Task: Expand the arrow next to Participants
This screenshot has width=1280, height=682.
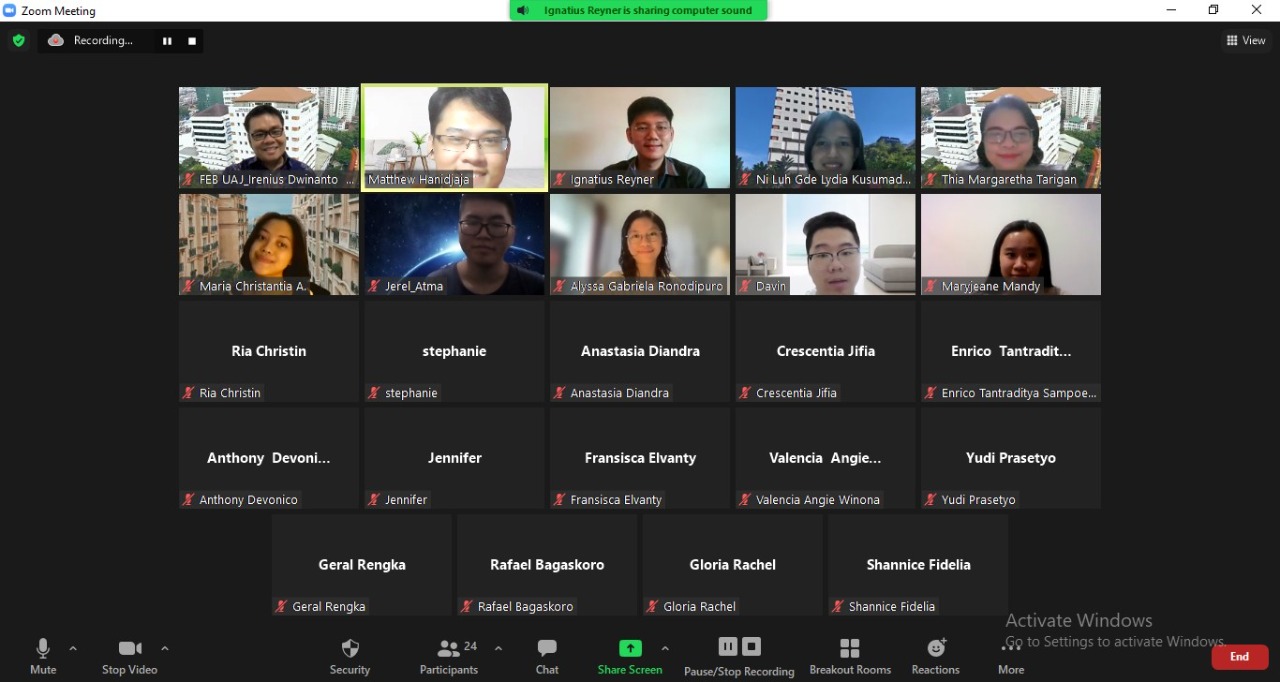Action: 498,648
